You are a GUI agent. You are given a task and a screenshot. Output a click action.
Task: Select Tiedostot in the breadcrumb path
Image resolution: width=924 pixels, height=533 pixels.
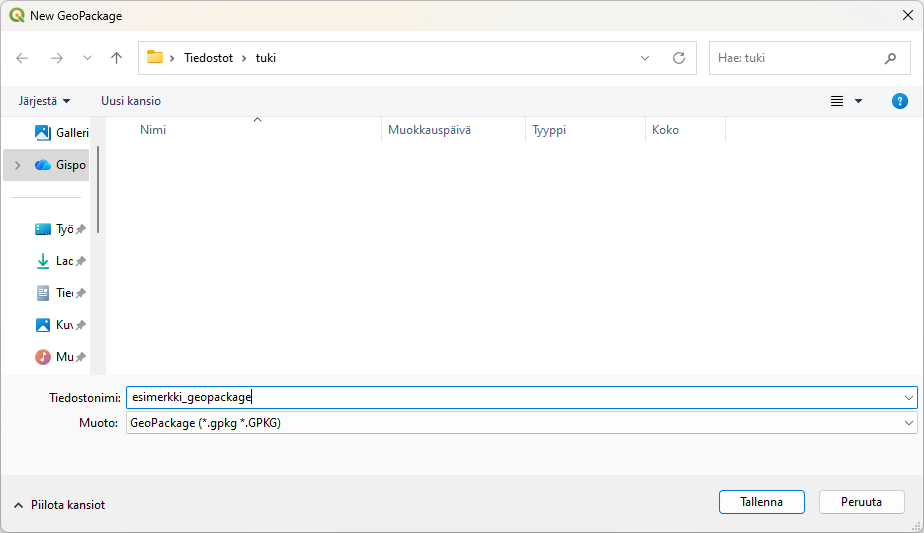click(x=209, y=58)
